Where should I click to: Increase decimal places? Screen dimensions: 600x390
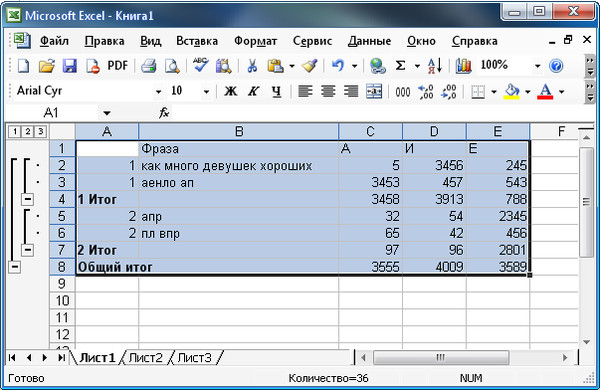[x=426, y=91]
